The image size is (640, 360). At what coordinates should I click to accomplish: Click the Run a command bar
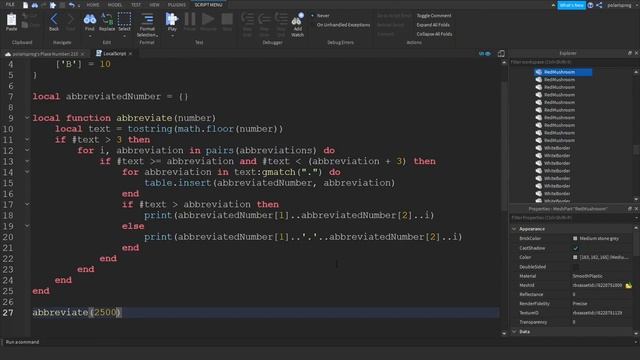(x=320, y=342)
